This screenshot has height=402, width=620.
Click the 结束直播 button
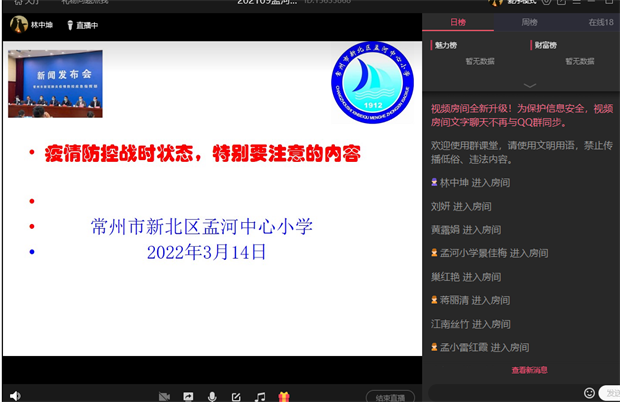[389, 397]
